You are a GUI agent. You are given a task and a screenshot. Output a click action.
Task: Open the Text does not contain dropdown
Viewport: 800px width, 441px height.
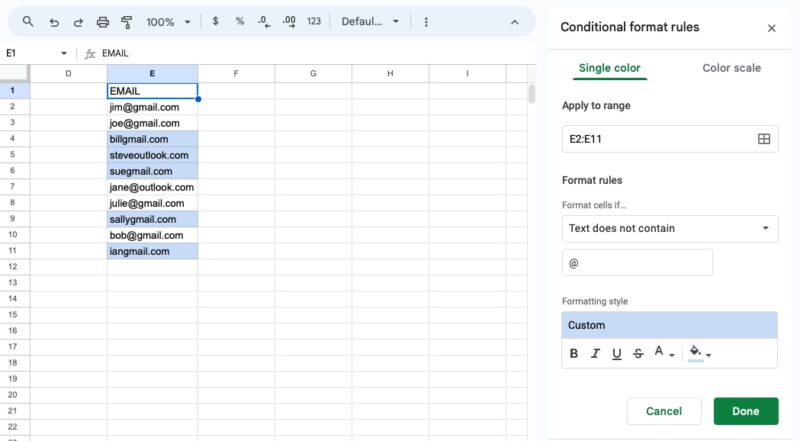click(x=670, y=228)
